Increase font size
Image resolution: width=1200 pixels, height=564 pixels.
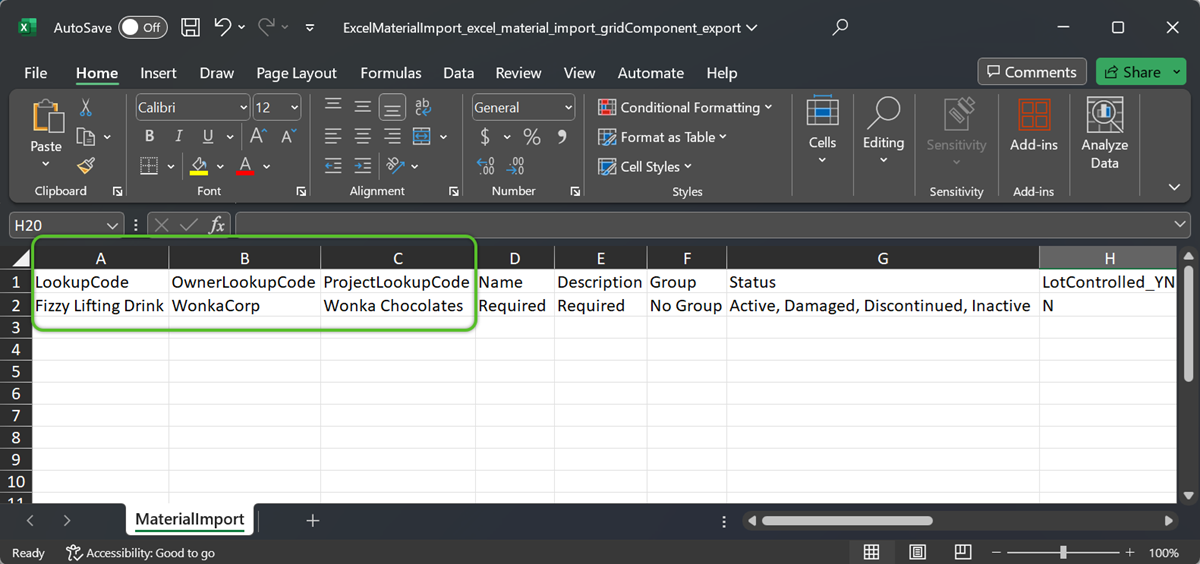point(257,137)
